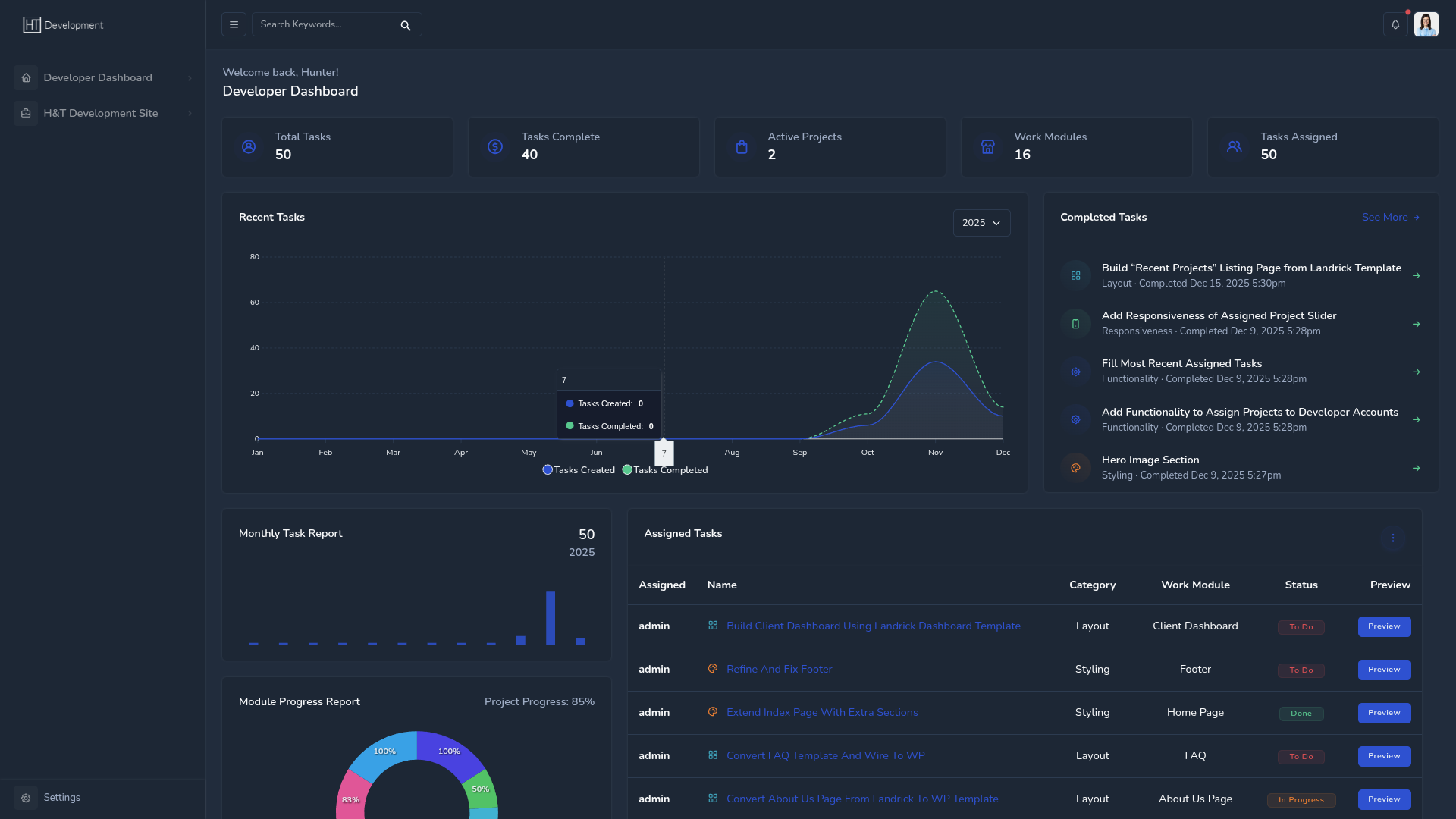Click the Settings gear icon in sidebar
1456x819 pixels.
(26, 798)
